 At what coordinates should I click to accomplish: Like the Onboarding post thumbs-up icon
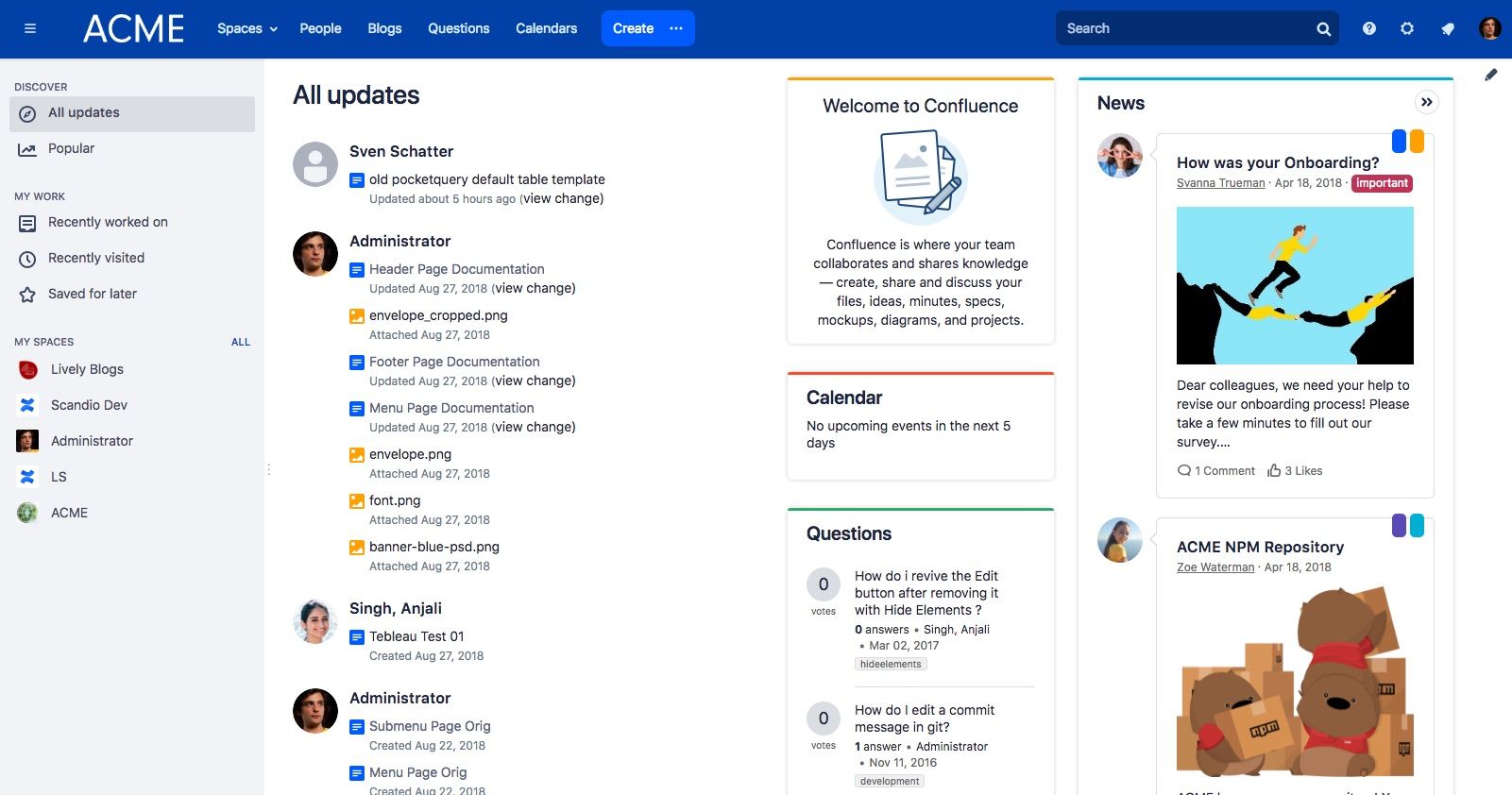[x=1274, y=470]
